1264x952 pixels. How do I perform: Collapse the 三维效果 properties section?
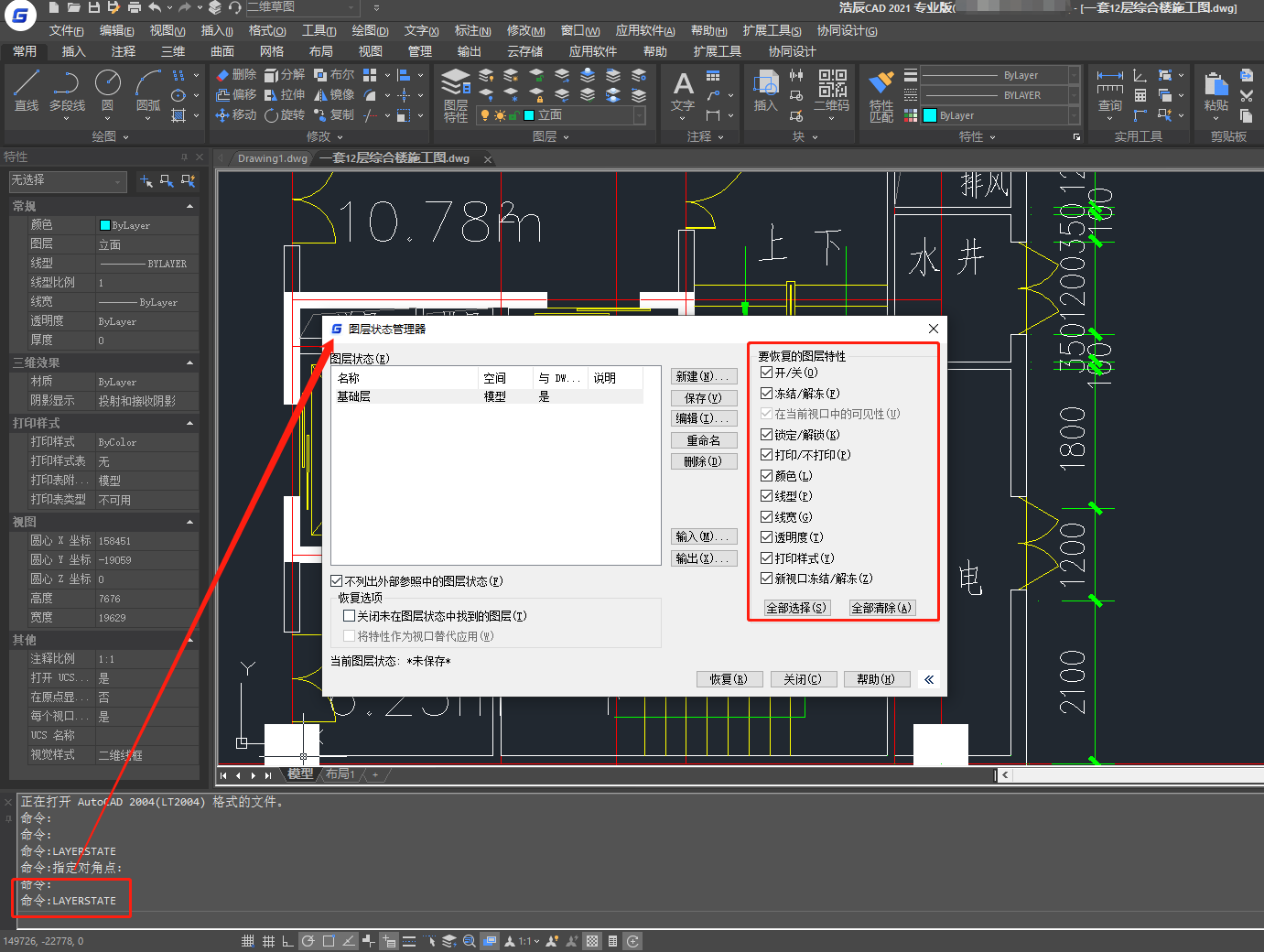click(189, 363)
